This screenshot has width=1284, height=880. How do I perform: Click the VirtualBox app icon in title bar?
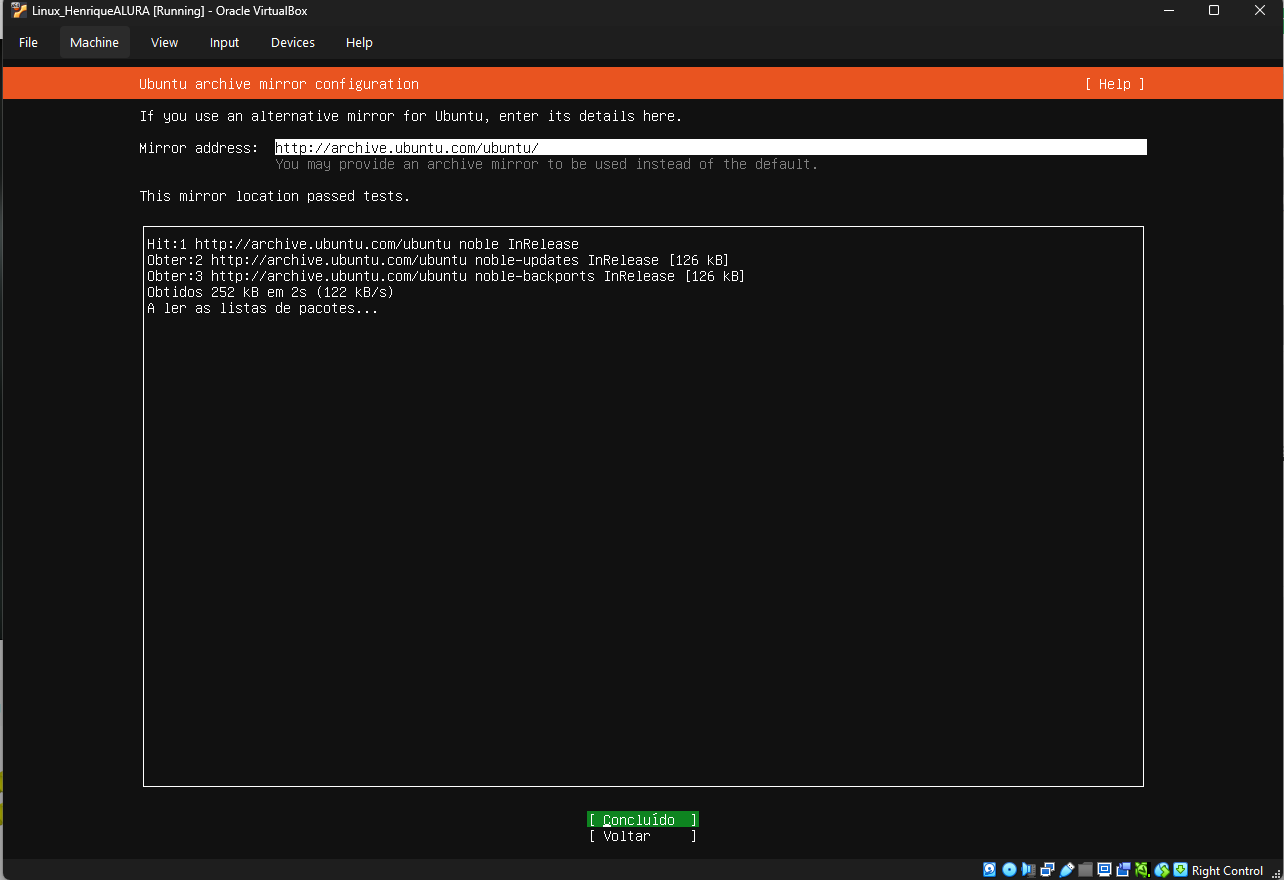(x=19, y=11)
